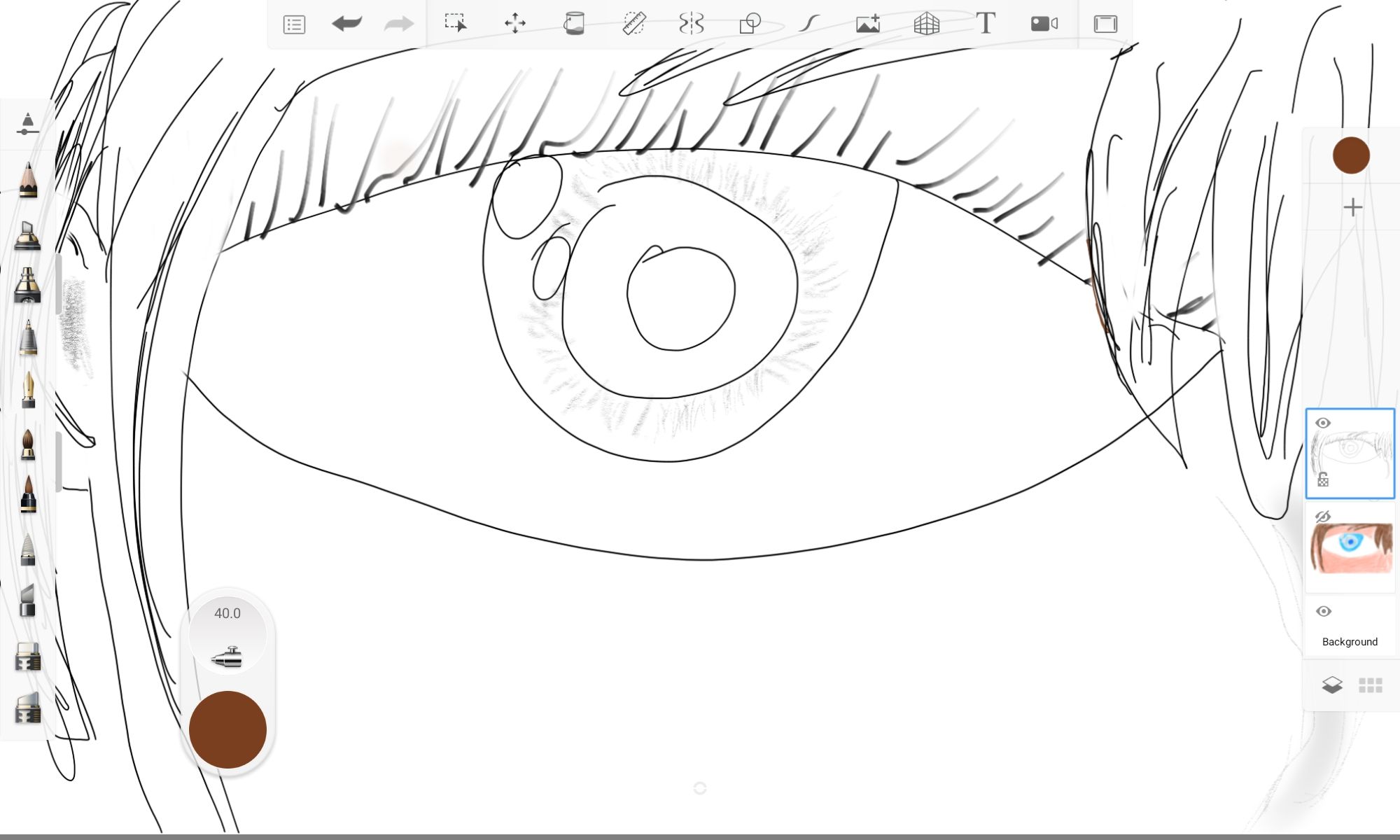The height and width of the screenshot is (840, 1400).
Task: Redo the last action
Action: click(x=399, y=24)
